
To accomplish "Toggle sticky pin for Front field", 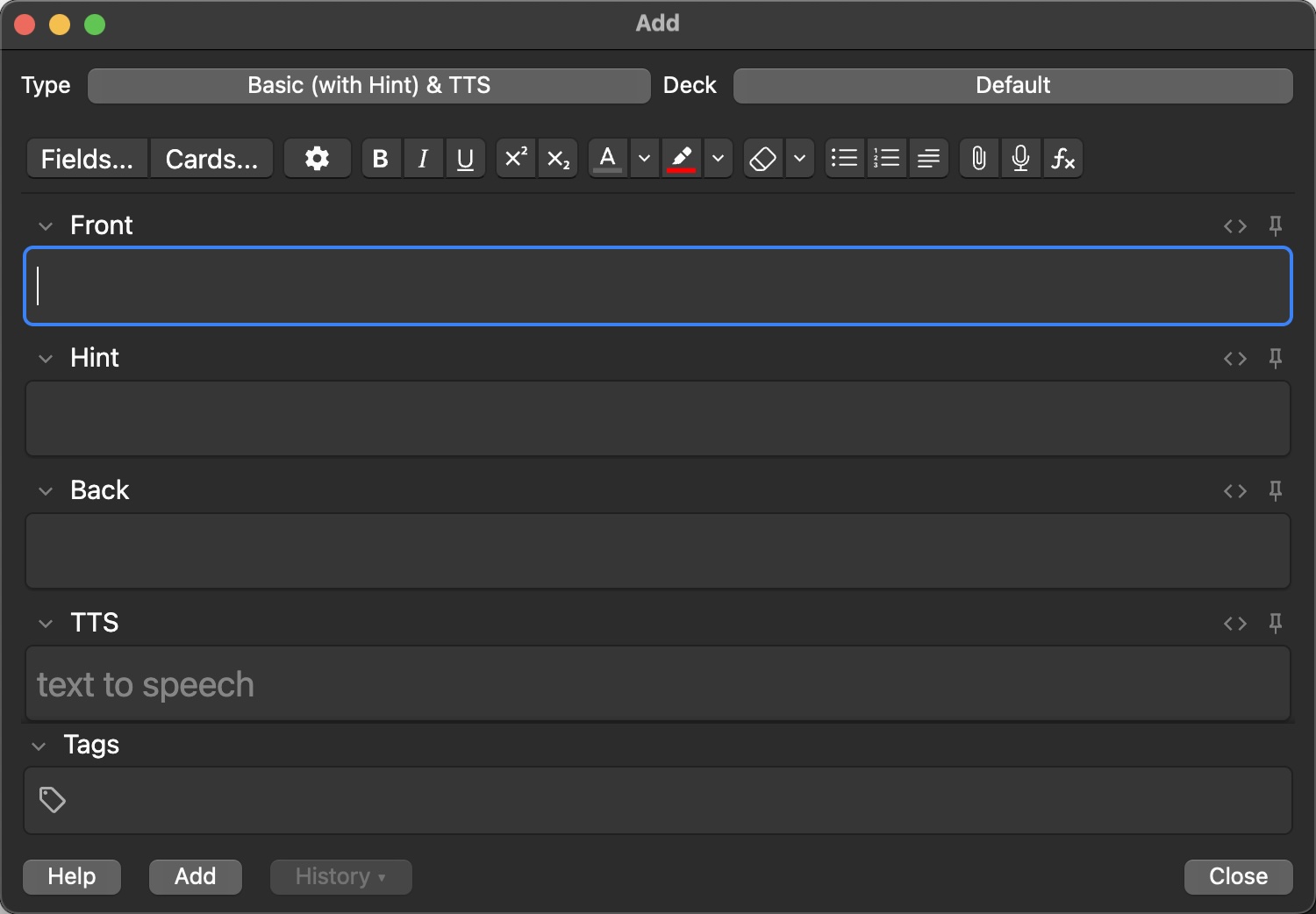I will (x=1276, y=225).
